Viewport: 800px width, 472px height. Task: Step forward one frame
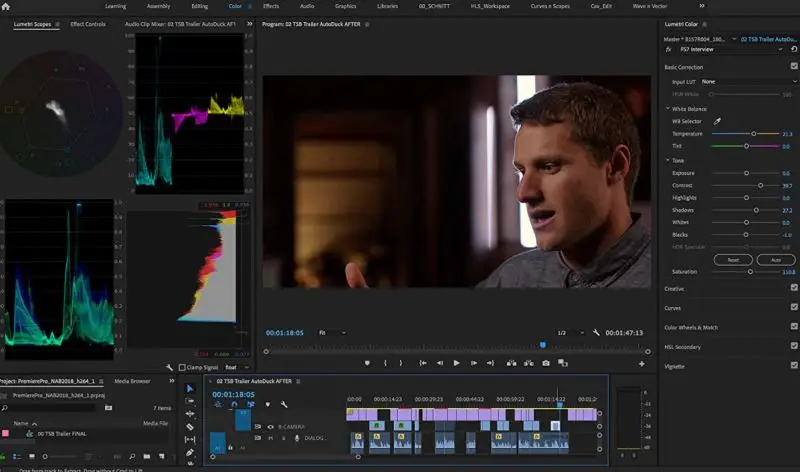(x=474, y=363)
